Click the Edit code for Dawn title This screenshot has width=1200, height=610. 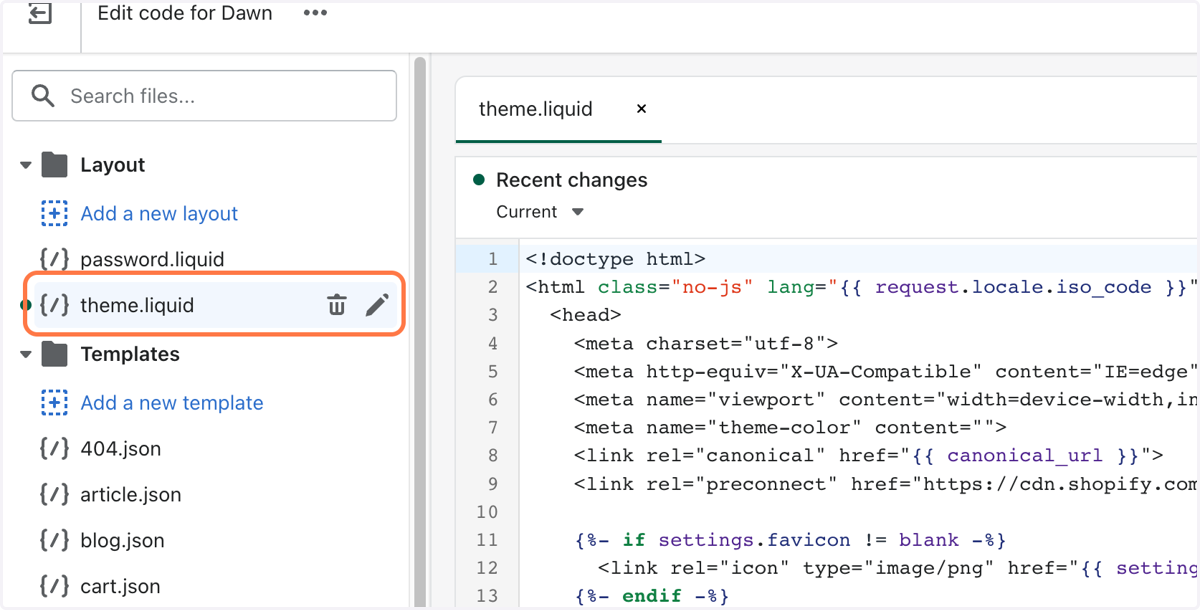point(185,14)
